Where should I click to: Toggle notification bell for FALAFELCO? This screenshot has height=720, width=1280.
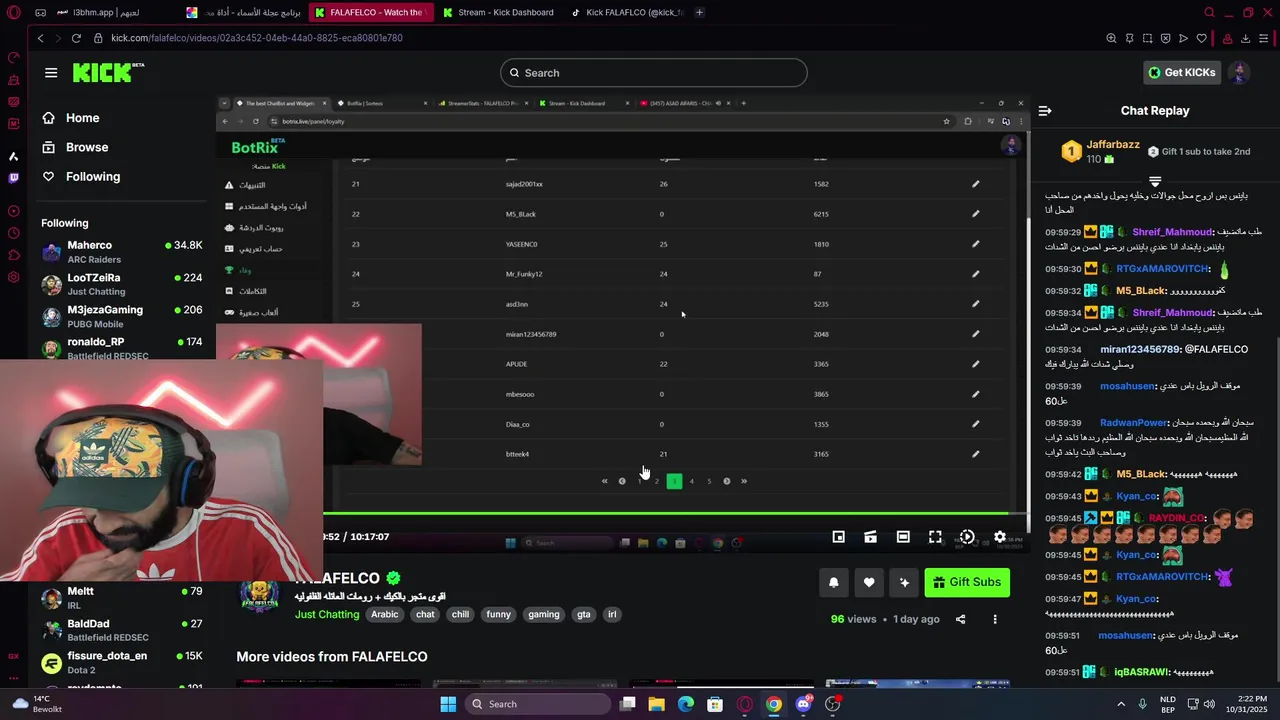834,582
